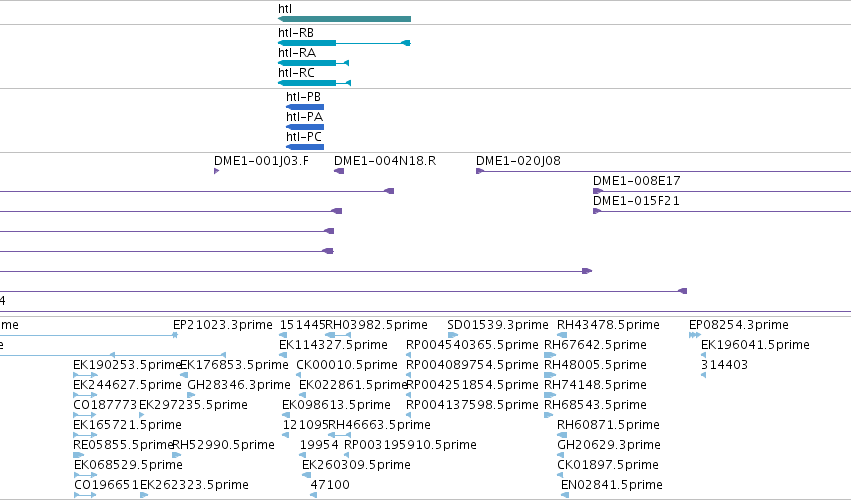Select EK068529.5prime EST label
Screen dimensions: 851x500
coord(128,465)
